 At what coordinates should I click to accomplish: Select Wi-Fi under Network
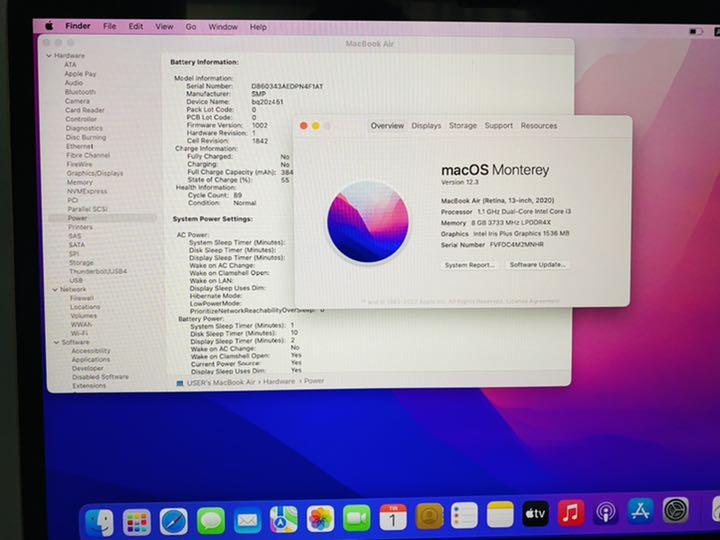tap(79, 333)
